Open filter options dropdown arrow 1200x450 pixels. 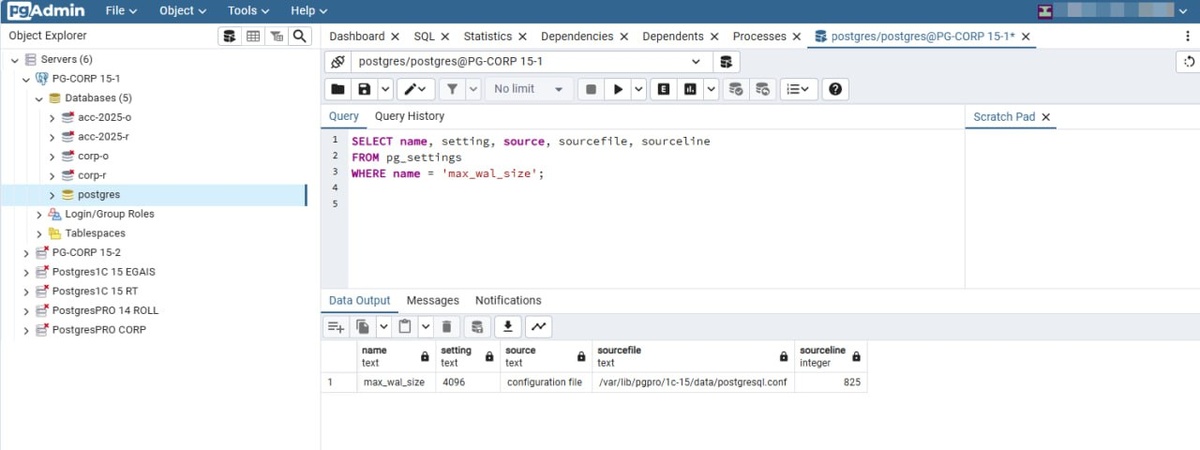pos(472,89)
